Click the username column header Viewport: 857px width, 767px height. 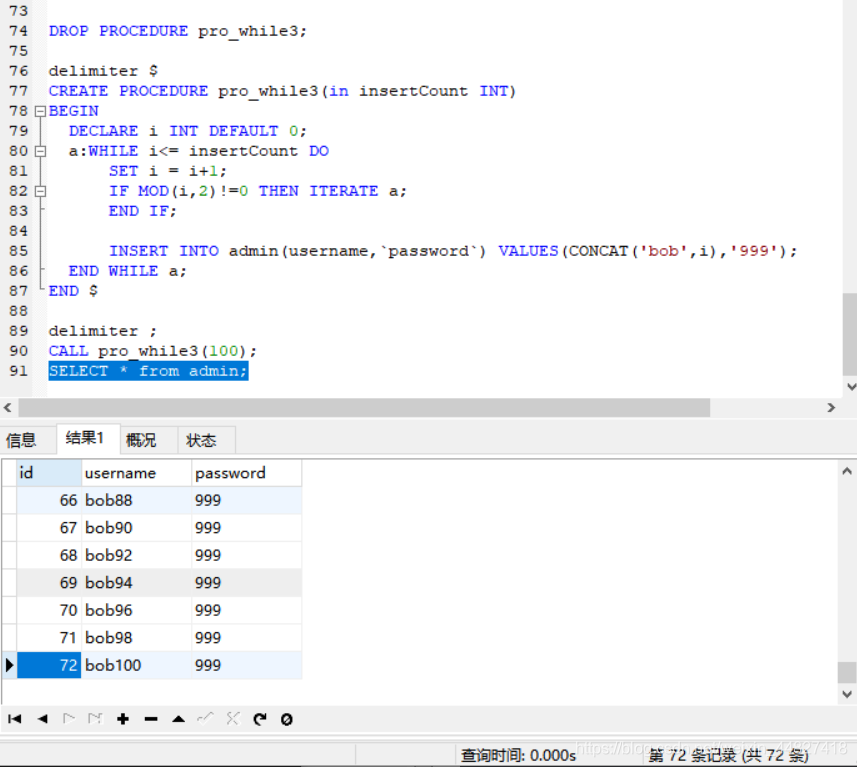[x=137, y=473]
